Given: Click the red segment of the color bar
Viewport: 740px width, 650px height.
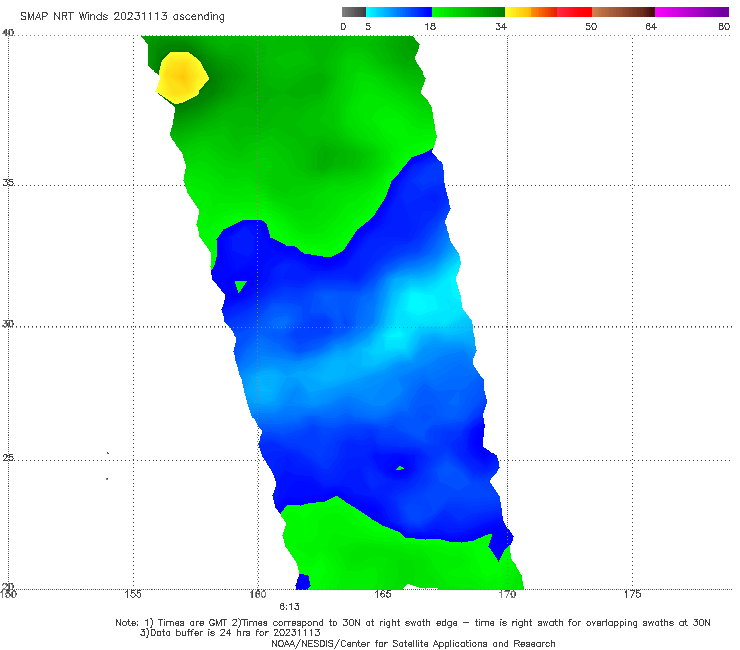Looking at the screenshot, I should point(574,12).
